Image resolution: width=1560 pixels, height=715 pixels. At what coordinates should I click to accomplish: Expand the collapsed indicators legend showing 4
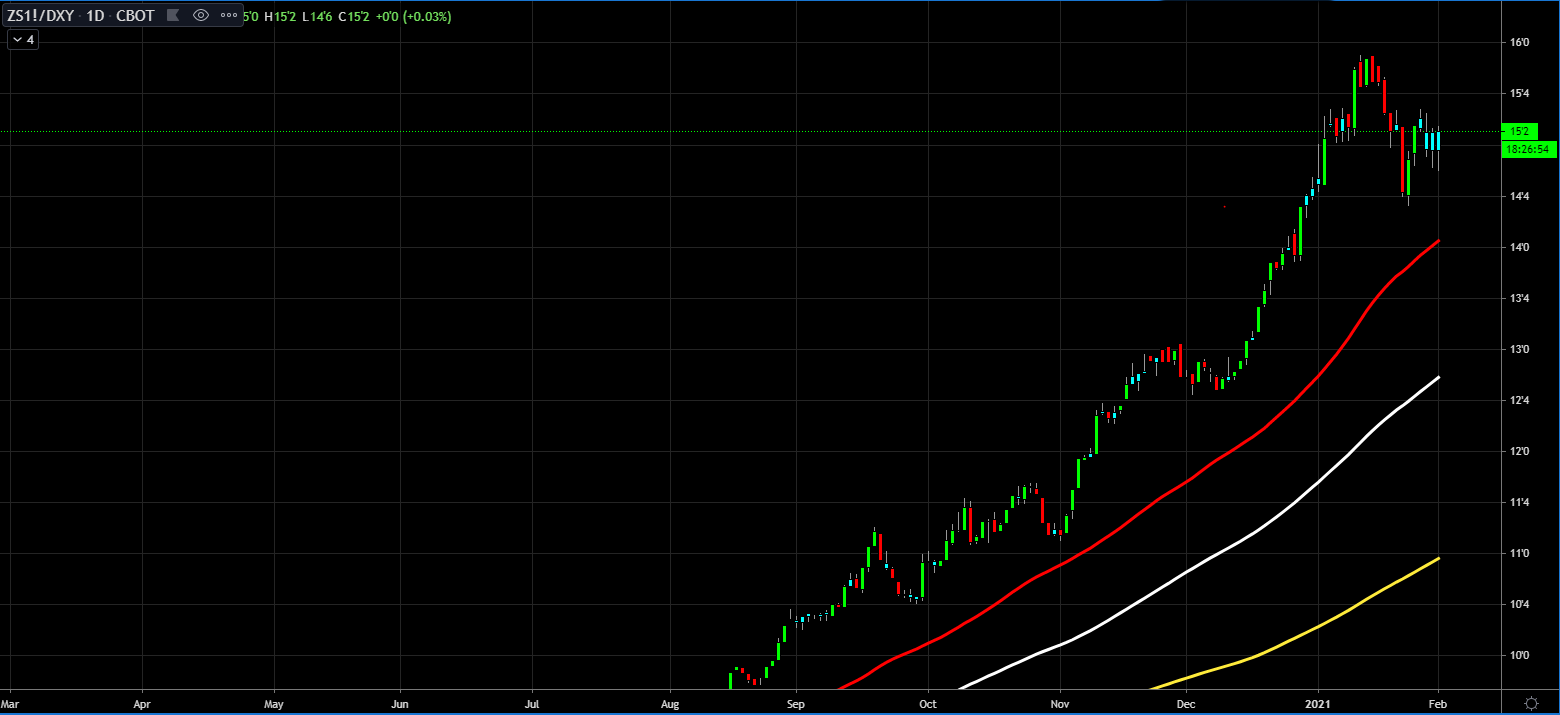[23, 40]
